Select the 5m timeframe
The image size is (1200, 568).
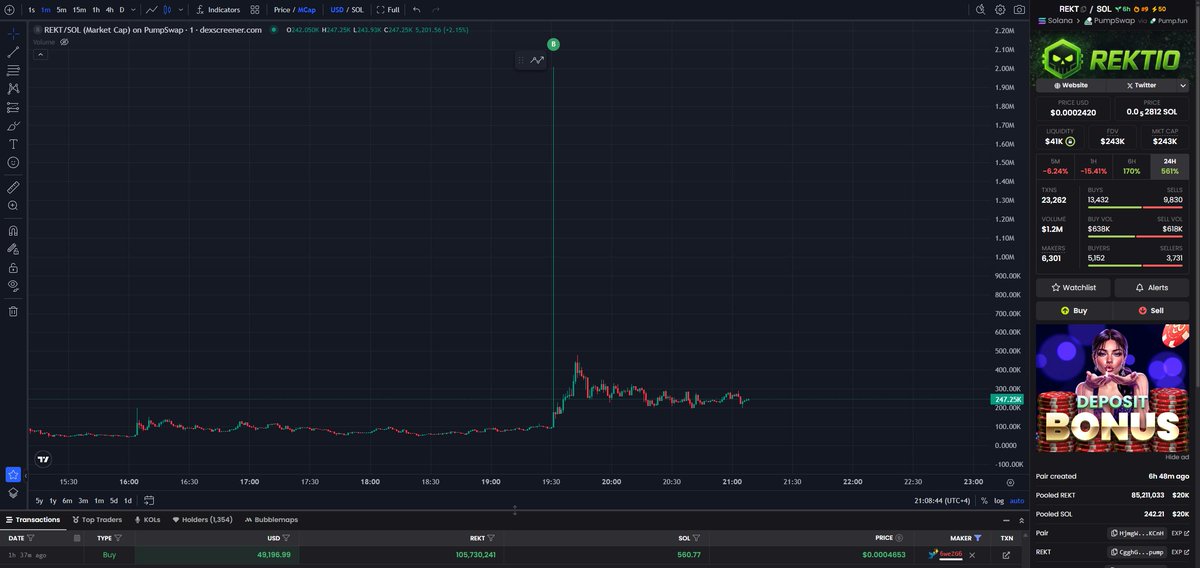(x=61, y=9)
